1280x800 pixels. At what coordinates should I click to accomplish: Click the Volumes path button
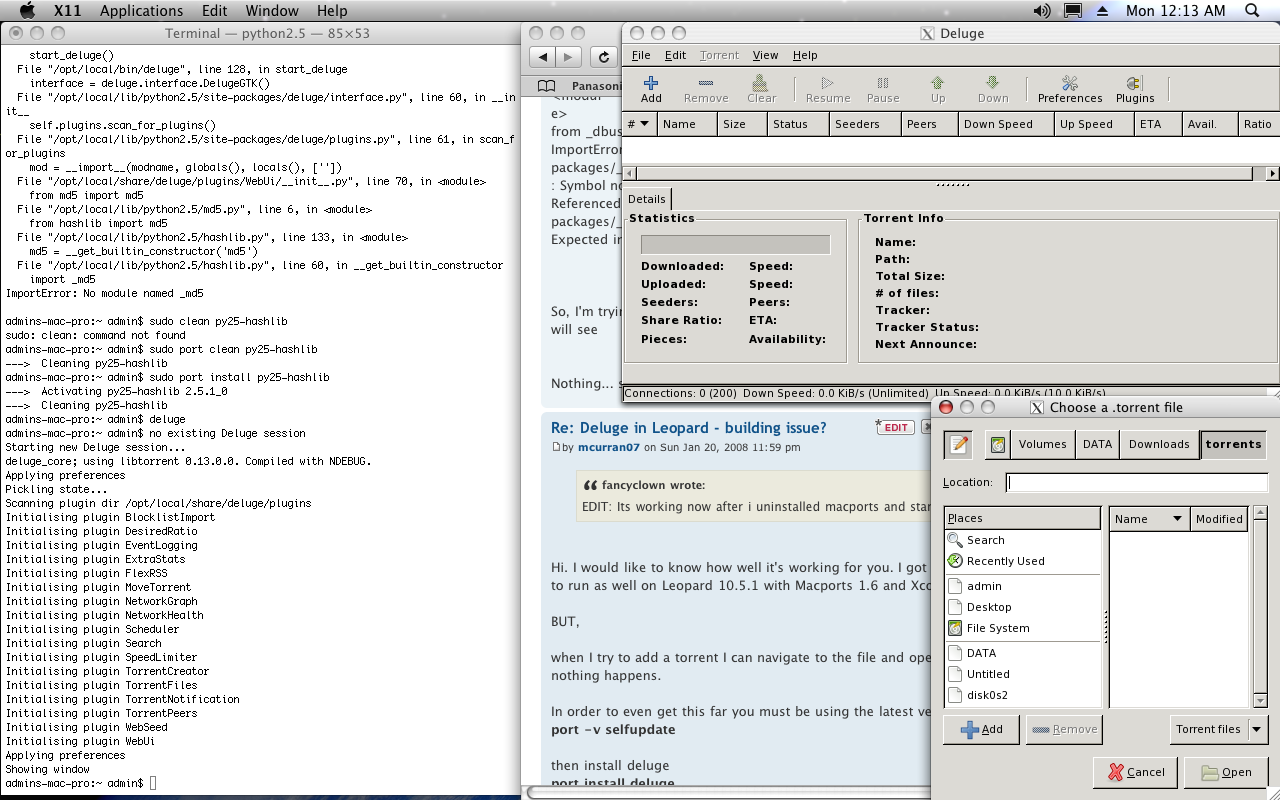1043,445
